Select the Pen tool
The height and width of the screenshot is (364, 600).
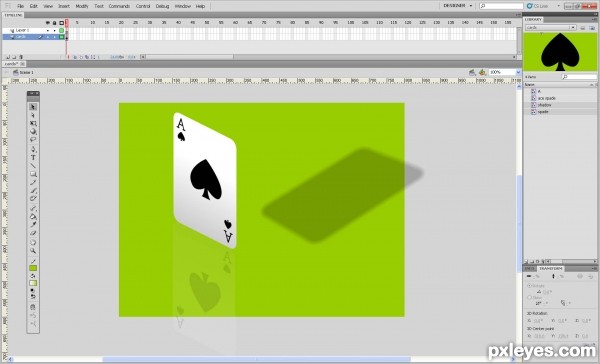point(33,149)
